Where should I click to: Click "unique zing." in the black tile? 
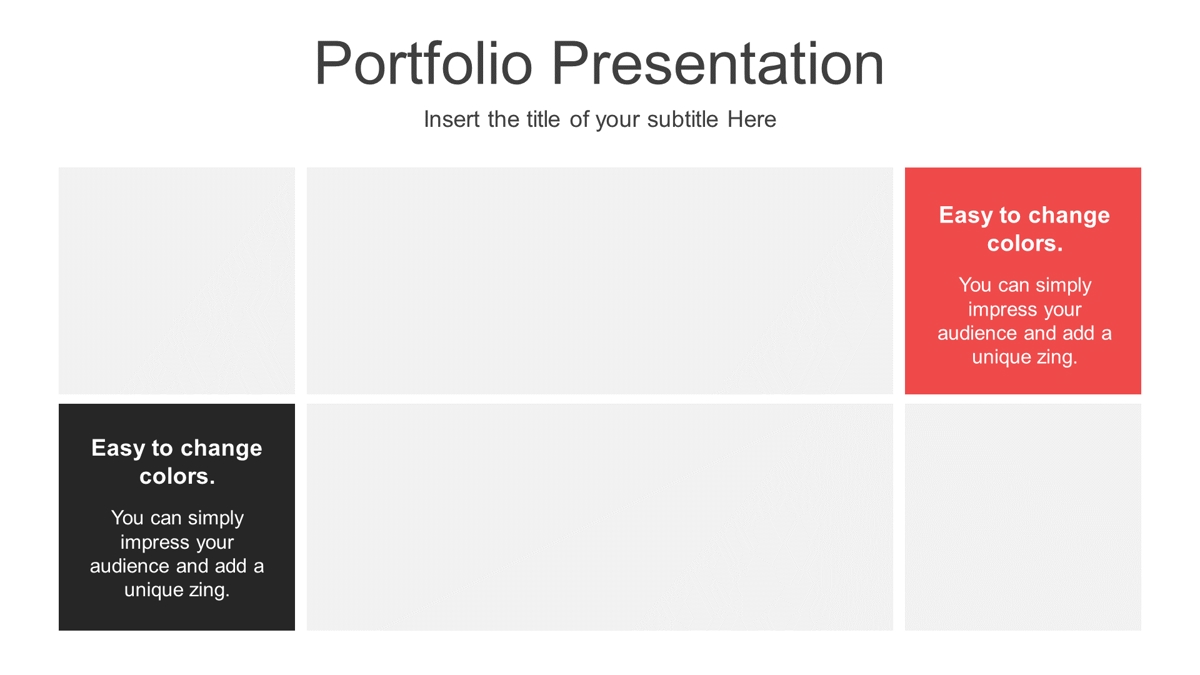(177, 590)
